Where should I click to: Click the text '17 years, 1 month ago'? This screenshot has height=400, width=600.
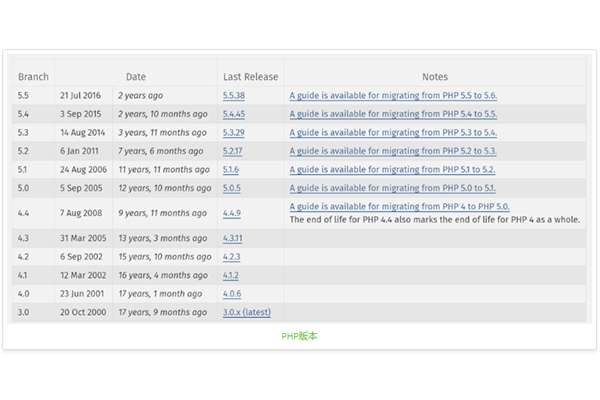[160, 294]
